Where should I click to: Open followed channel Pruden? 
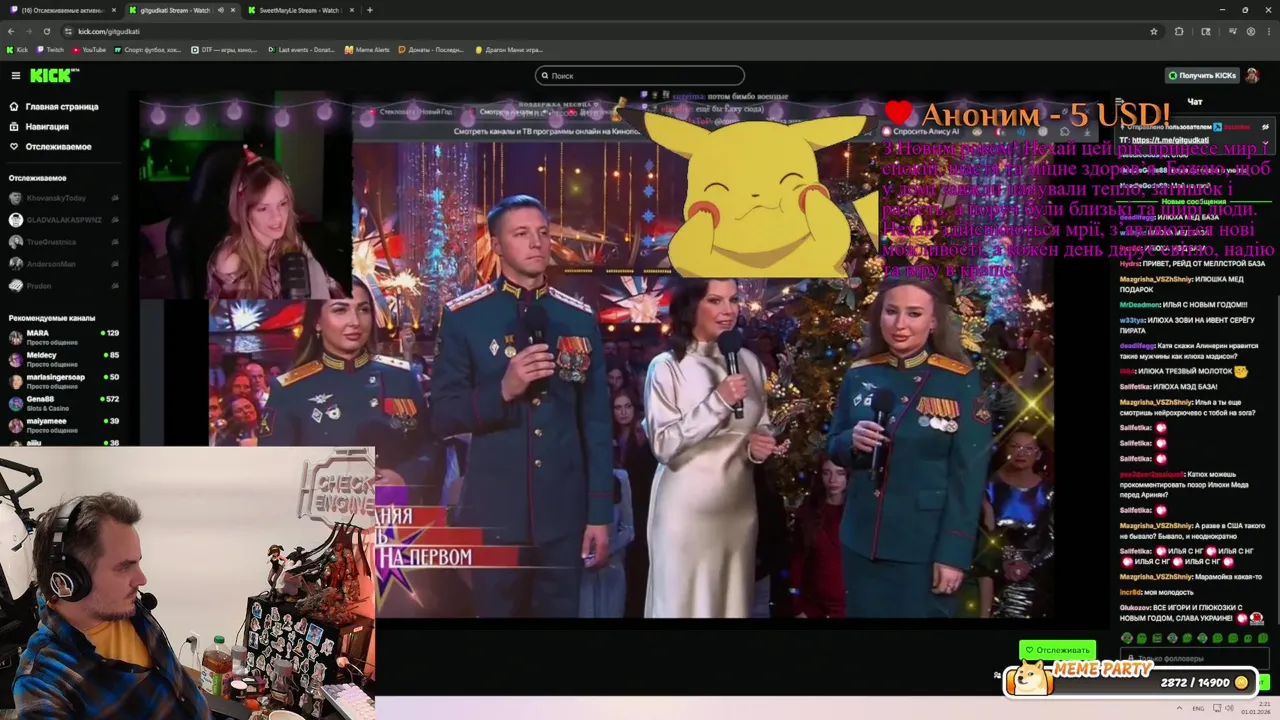[63, 286]
